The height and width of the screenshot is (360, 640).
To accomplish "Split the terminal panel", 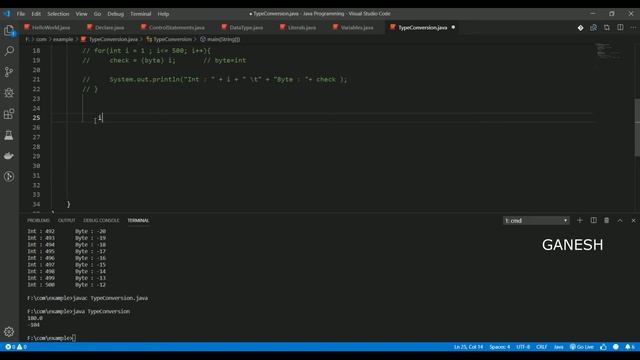I will pos(593,220).
